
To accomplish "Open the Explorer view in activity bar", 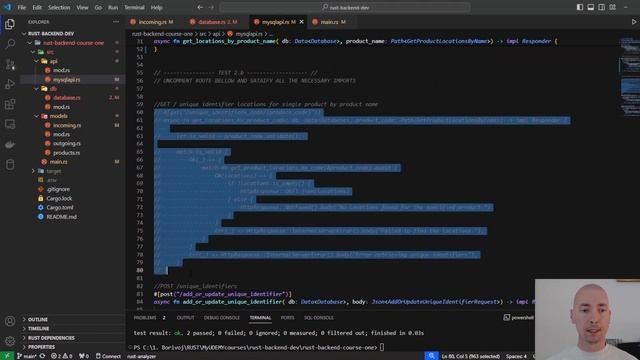I will (10, 24).
